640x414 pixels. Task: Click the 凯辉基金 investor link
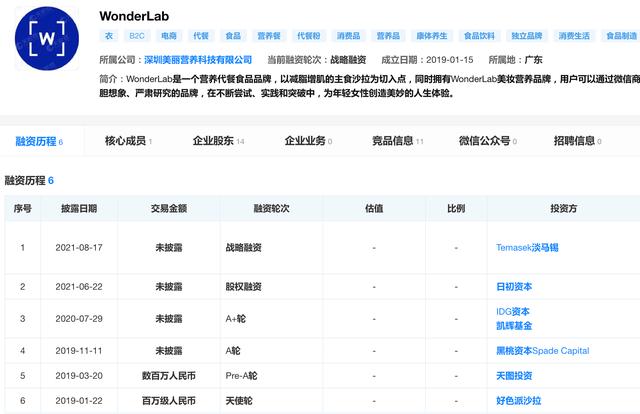click(x=514, y=326)
